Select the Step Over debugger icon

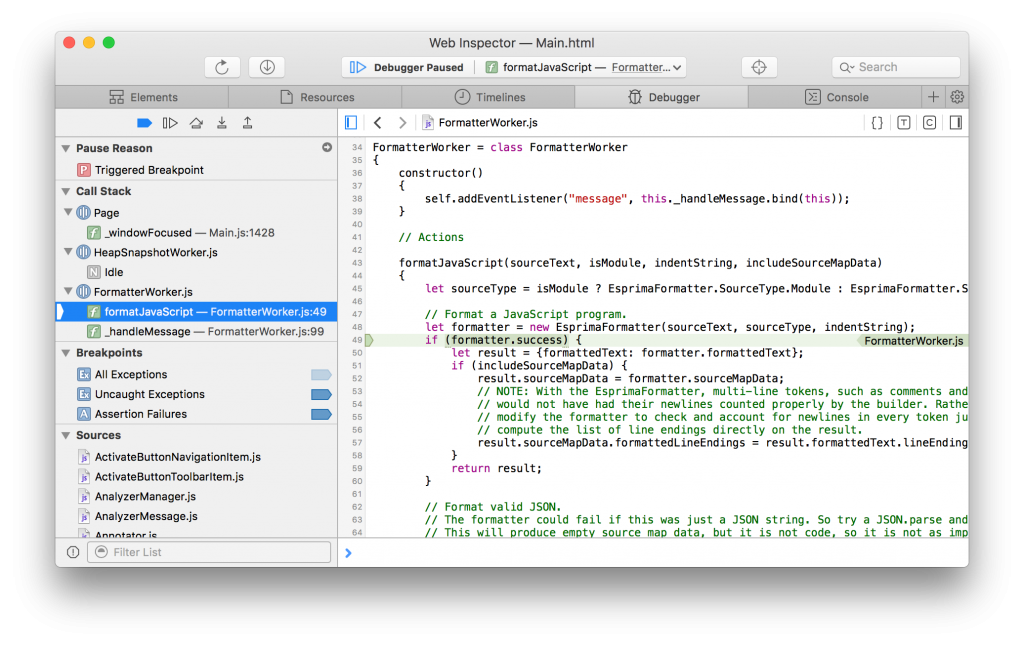tap(197, 122)
